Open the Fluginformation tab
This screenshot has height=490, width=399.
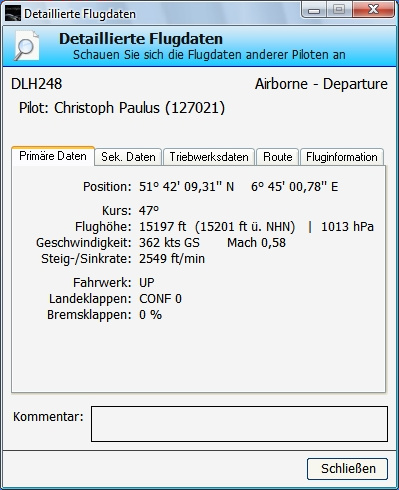coord(342,157)
